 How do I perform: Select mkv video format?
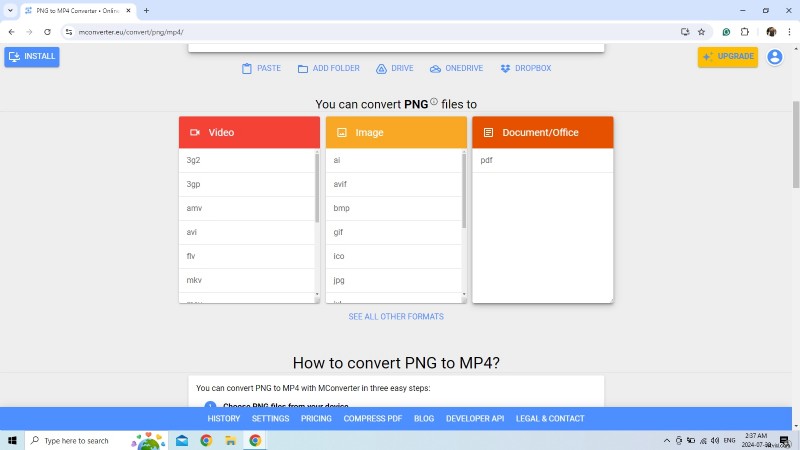[247, 280]
